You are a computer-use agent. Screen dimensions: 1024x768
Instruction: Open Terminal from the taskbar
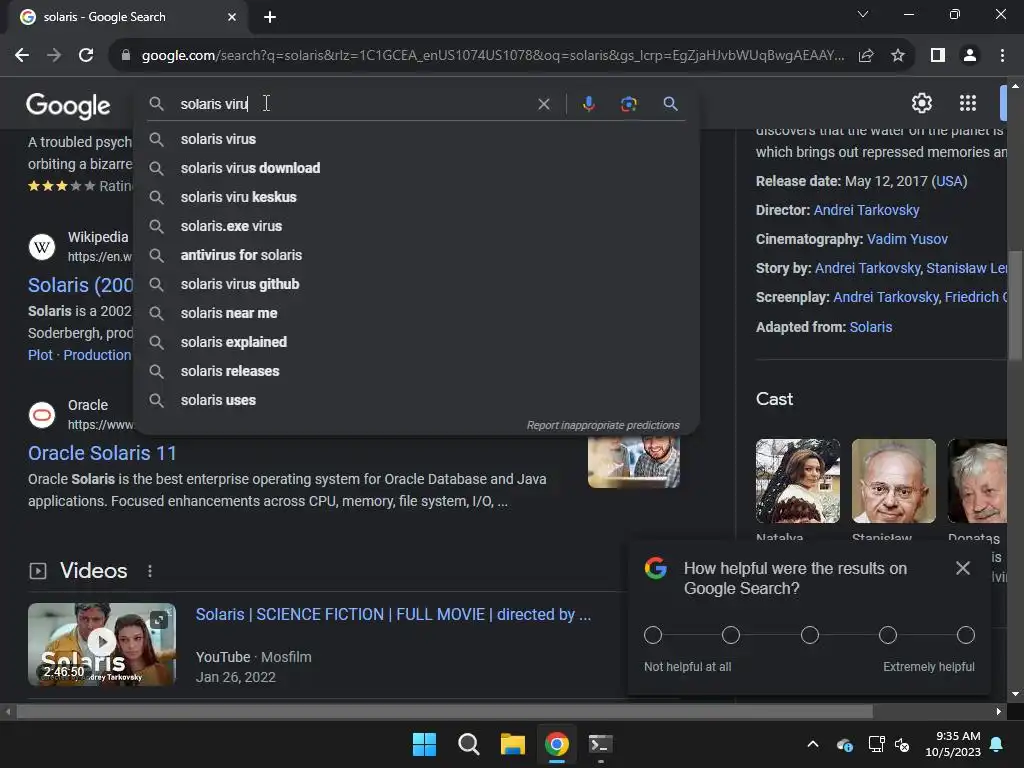[600, 744]
